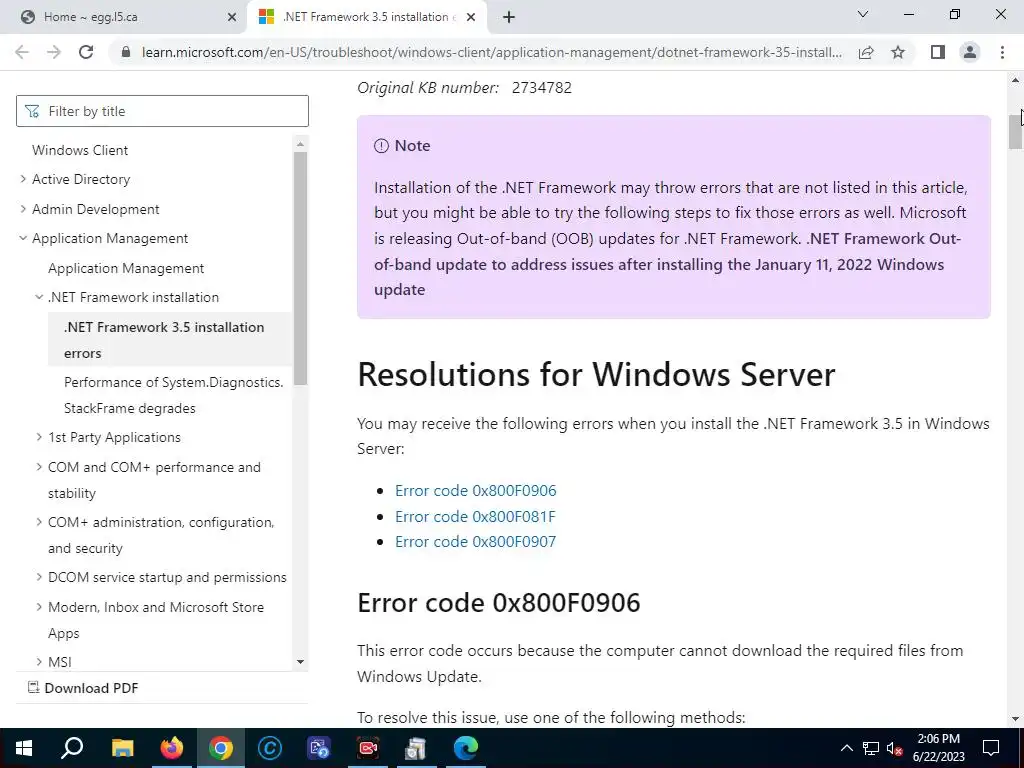The width and height of the screenshot is (1024, 768).
Task: Expand COM+ administration, configuration, and security
Action: click(x=39, y=522)
